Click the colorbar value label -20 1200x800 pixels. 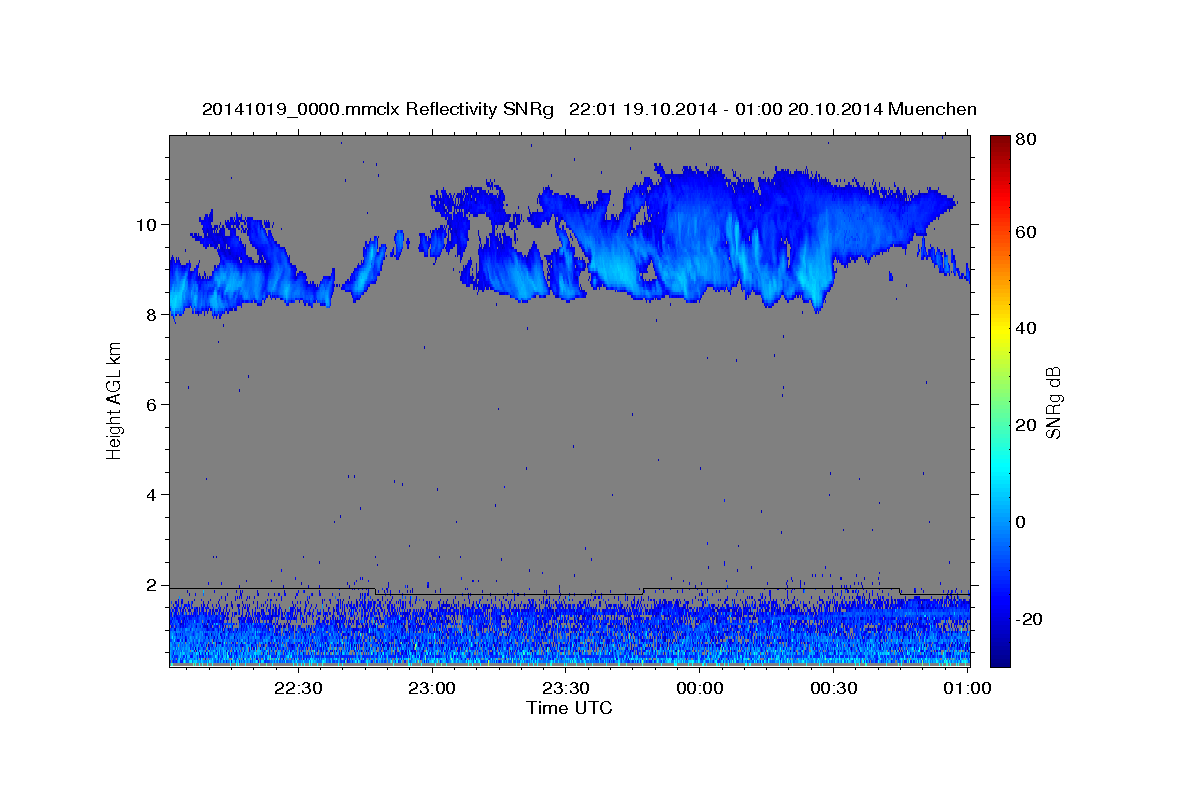pyautogui.click(x=1031, y=619)
